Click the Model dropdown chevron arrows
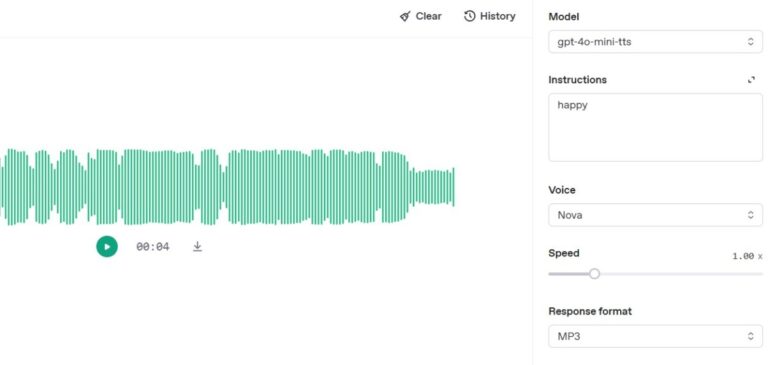This screenshot has width=768, height=365. point(750,42)
